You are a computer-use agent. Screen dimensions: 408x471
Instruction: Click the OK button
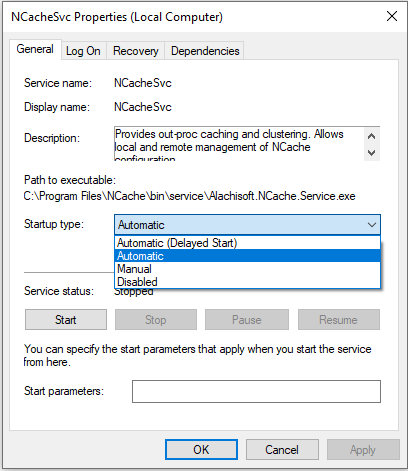[x=201, y=450]
